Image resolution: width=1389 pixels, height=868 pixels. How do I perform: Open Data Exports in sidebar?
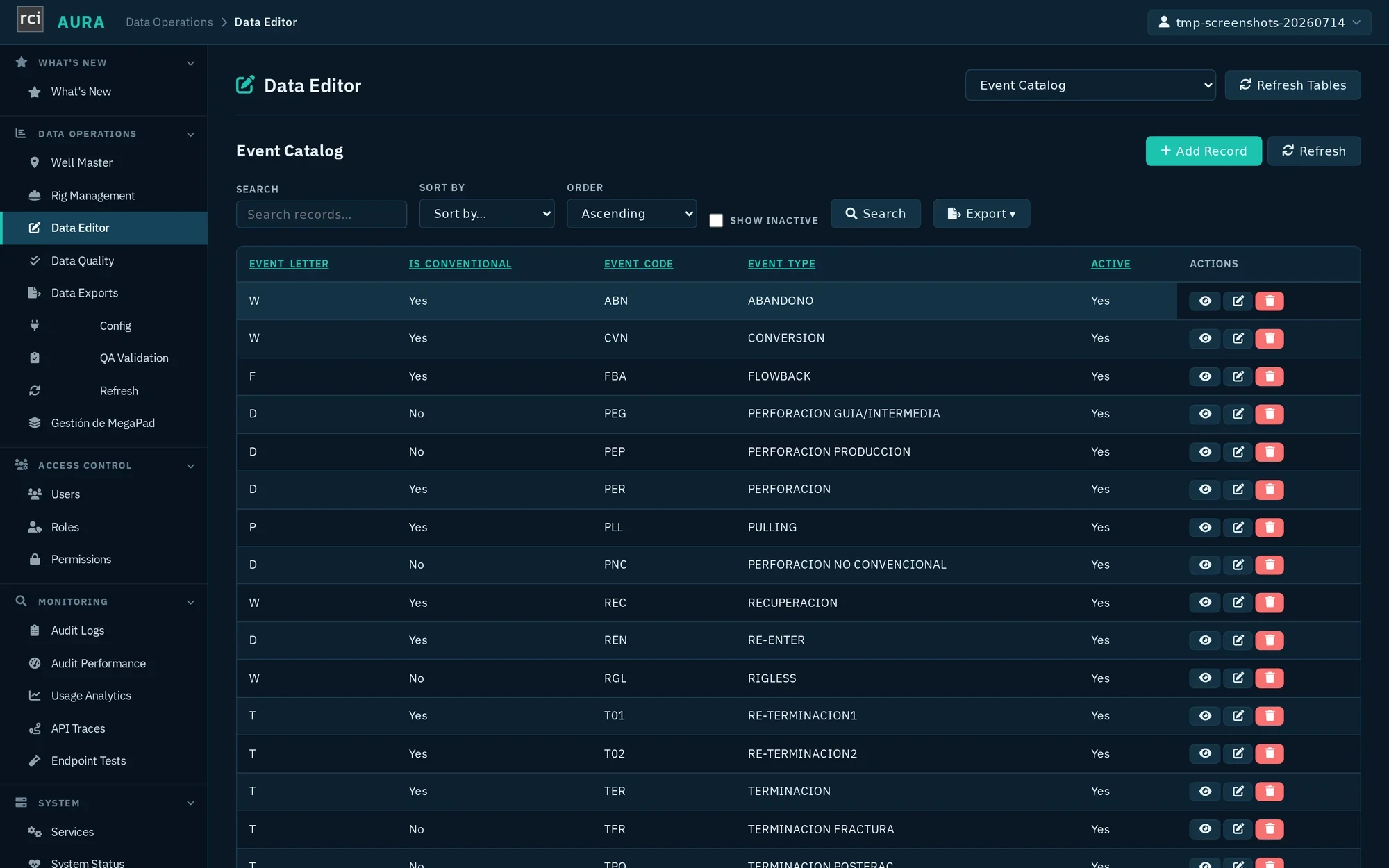(x=104, y=293)
